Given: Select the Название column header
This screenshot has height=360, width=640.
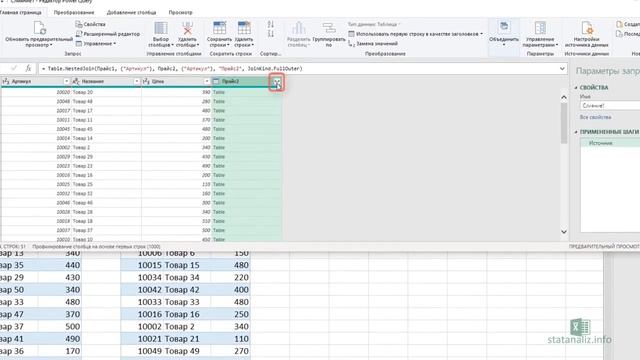Looking at the screenshot, I should click(106, 82).
